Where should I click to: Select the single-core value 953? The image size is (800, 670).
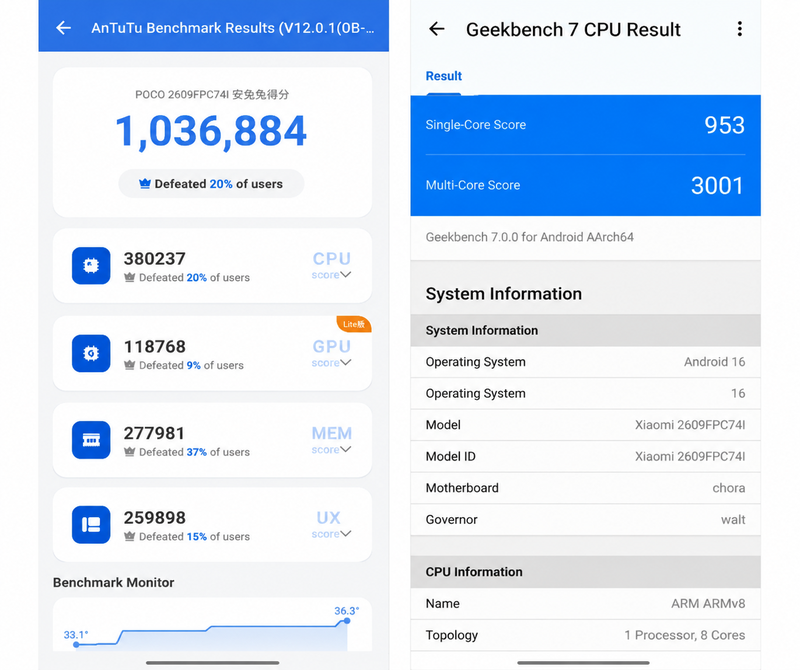[724, 125]
